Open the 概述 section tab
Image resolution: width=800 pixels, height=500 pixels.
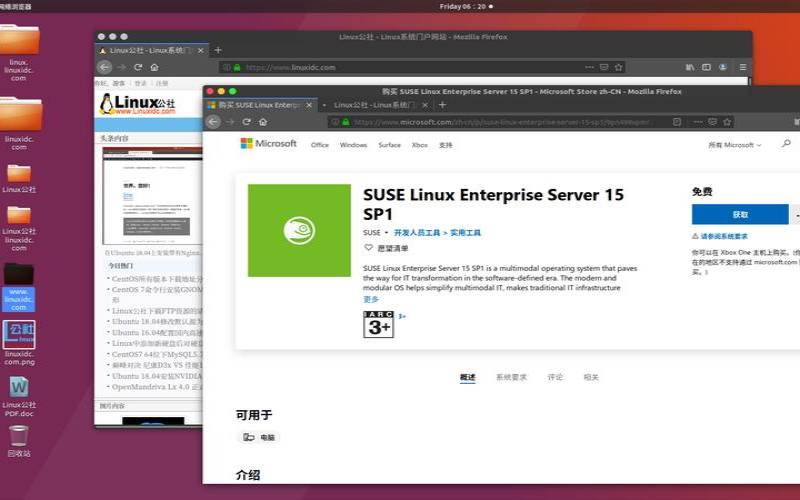click(467, 378)
